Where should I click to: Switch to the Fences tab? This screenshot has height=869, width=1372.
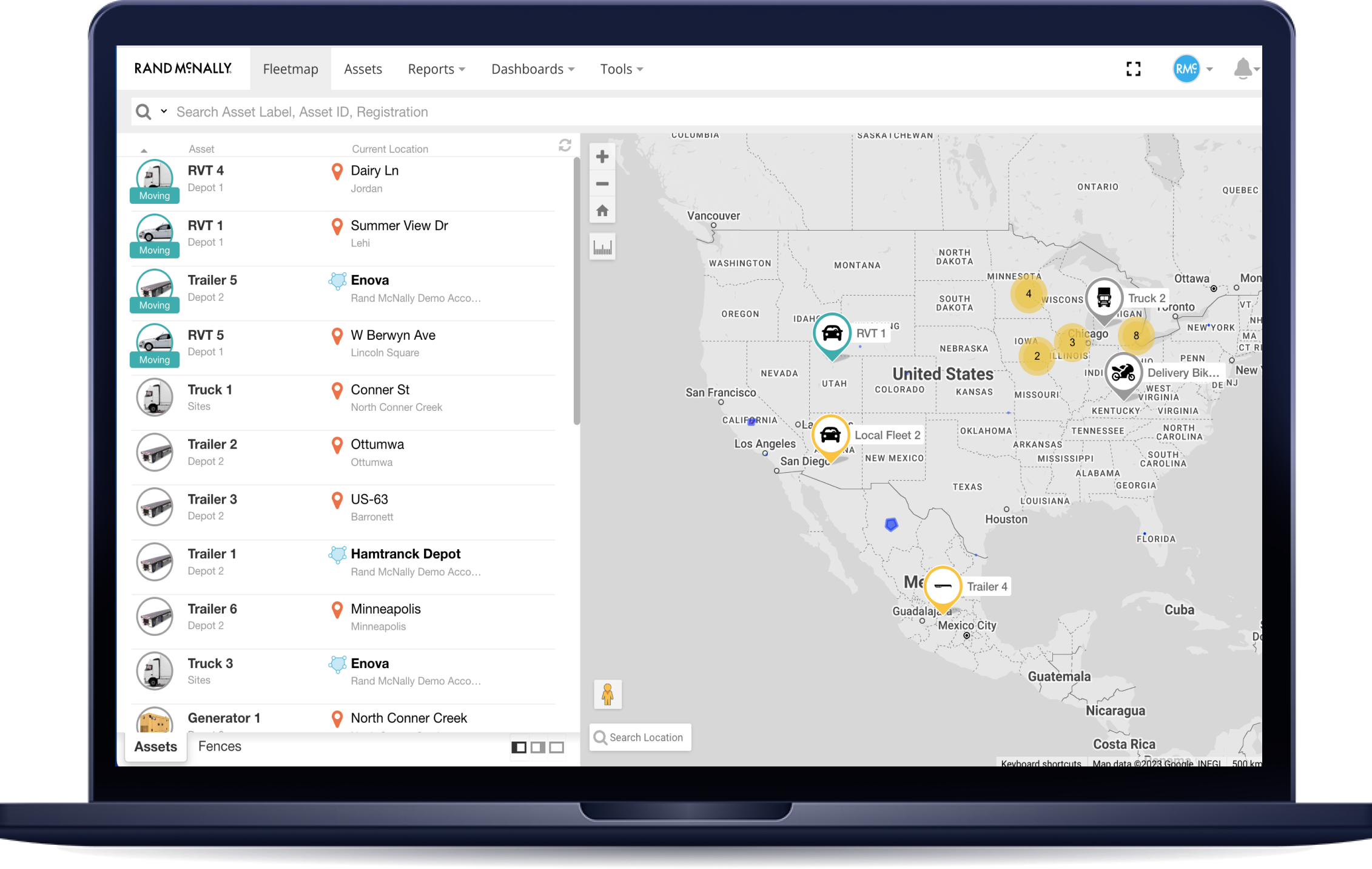(x=220, y=746)
